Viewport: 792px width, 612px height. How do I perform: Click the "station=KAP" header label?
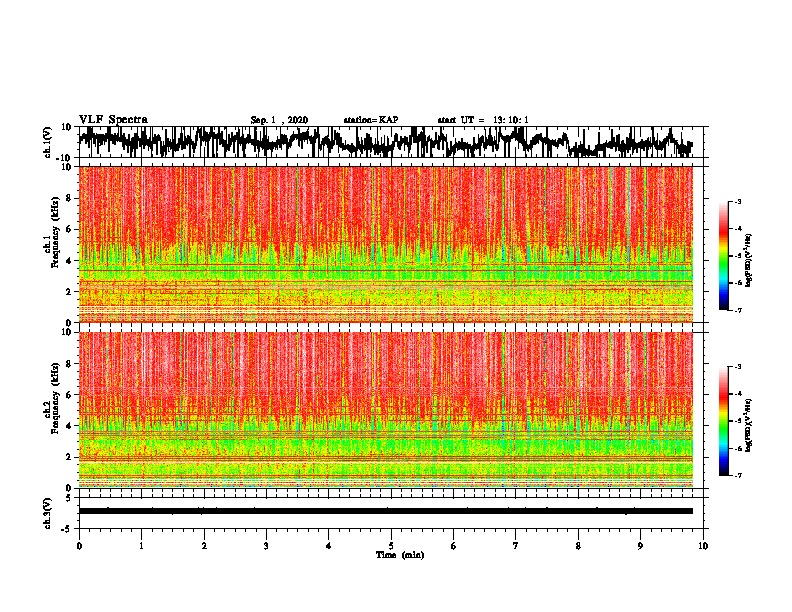[x=371, y=120]
